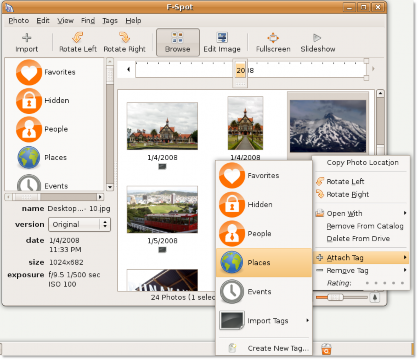Open the View menu

pyautogui.click(x=65, y=21)
